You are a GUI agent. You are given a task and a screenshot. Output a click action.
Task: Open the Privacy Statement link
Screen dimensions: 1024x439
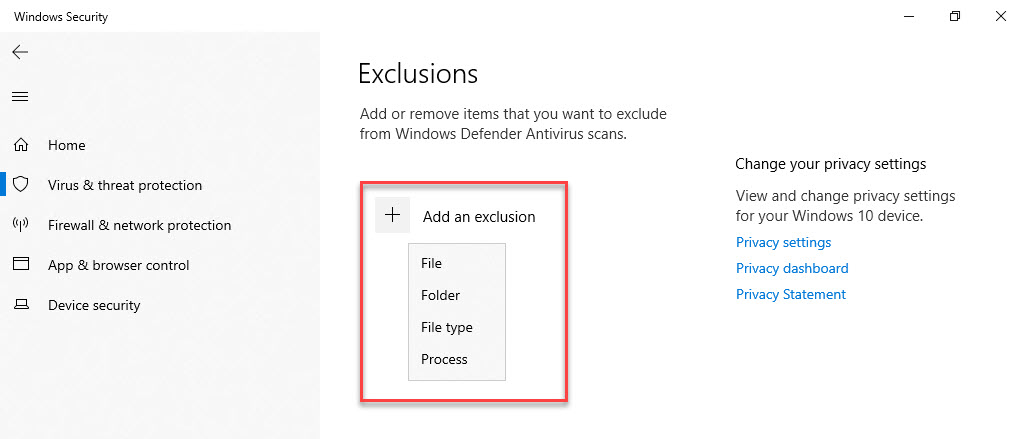point(791,294)
